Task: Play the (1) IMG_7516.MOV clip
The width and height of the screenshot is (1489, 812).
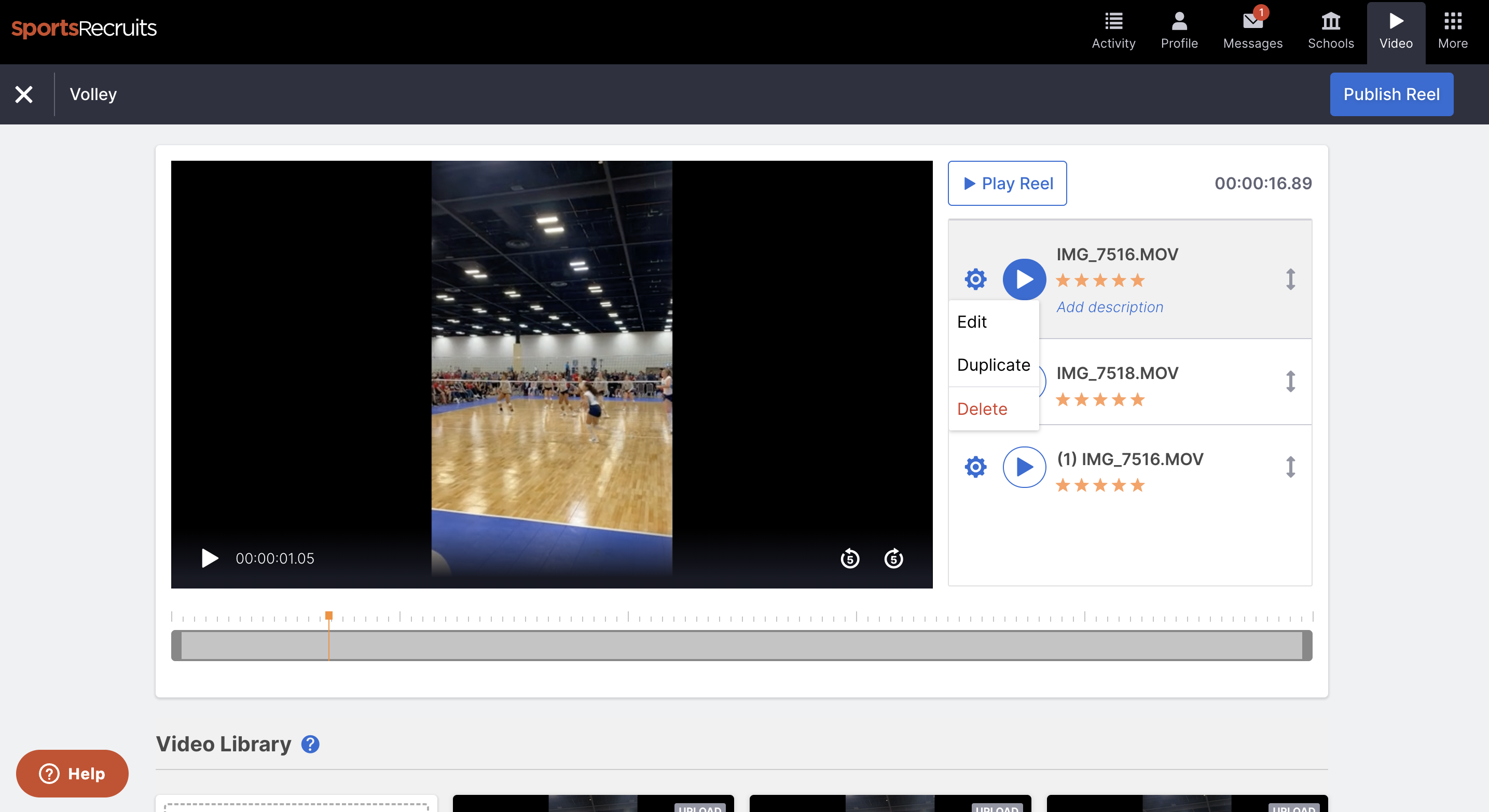Action: [1024, 467]
